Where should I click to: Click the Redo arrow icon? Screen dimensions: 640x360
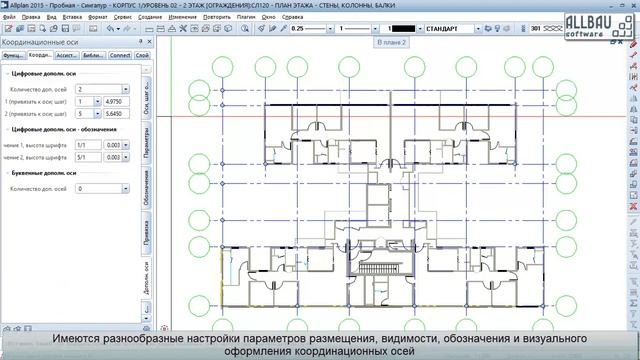point(127,29)
